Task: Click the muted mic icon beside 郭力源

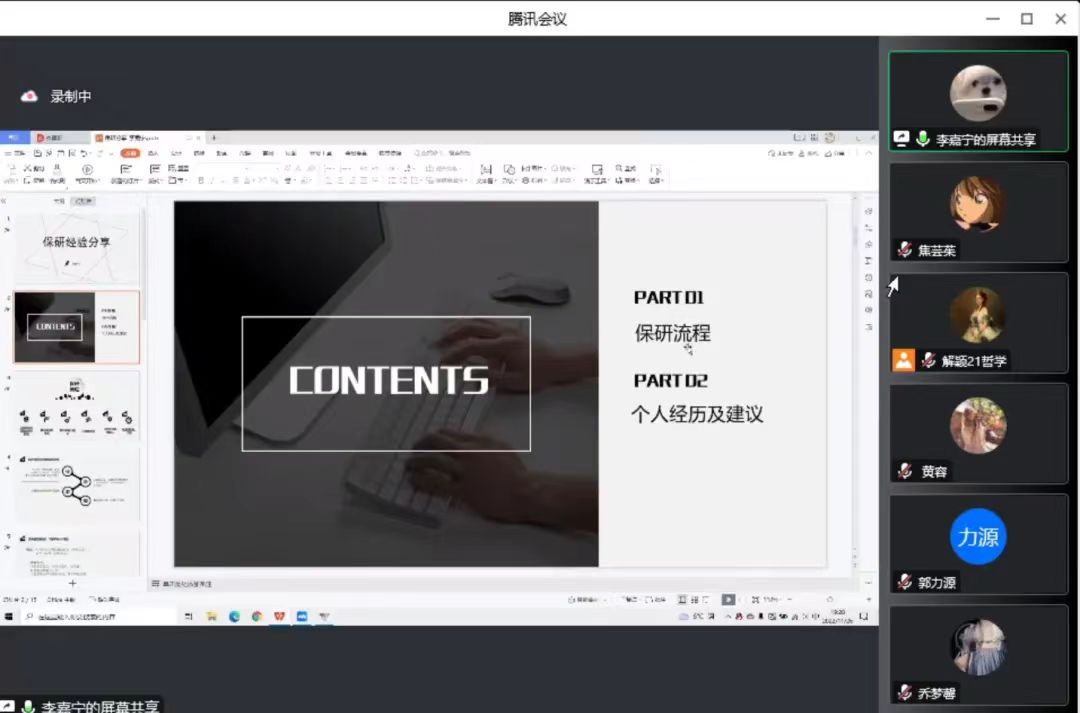Action: tap(905, 581)
